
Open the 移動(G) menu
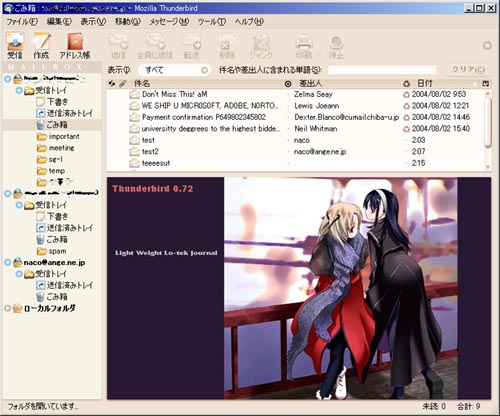coord(128,22)
